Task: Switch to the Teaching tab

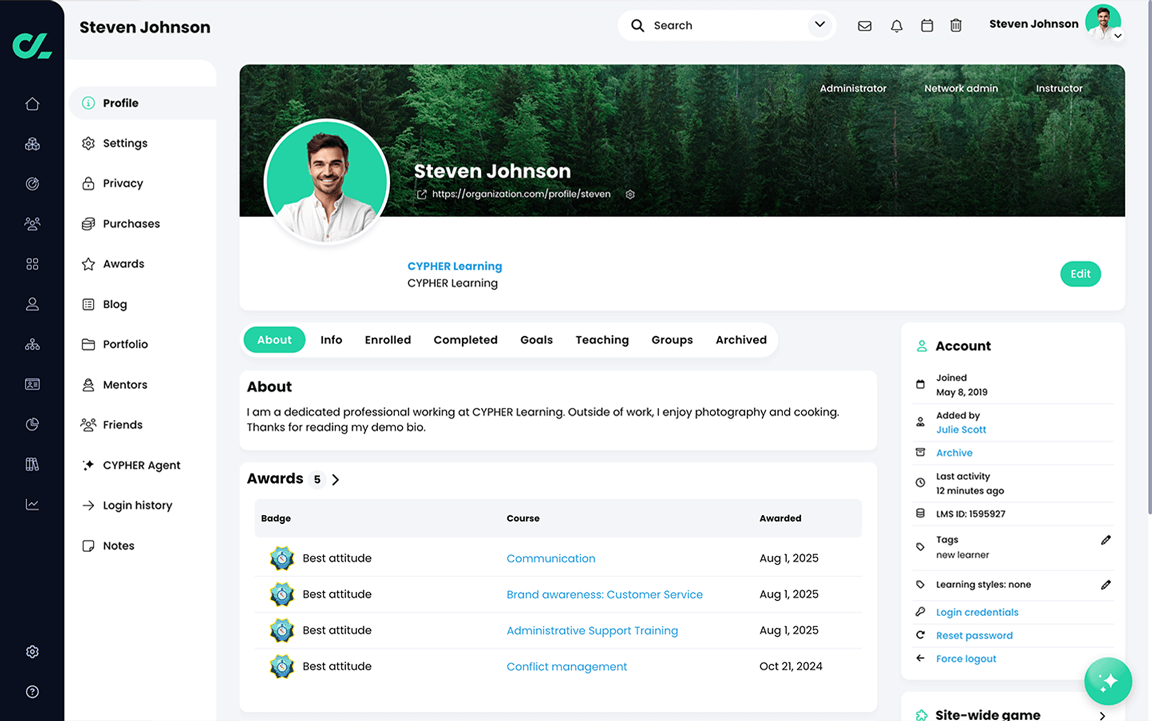Action: (x=602, y=340)
